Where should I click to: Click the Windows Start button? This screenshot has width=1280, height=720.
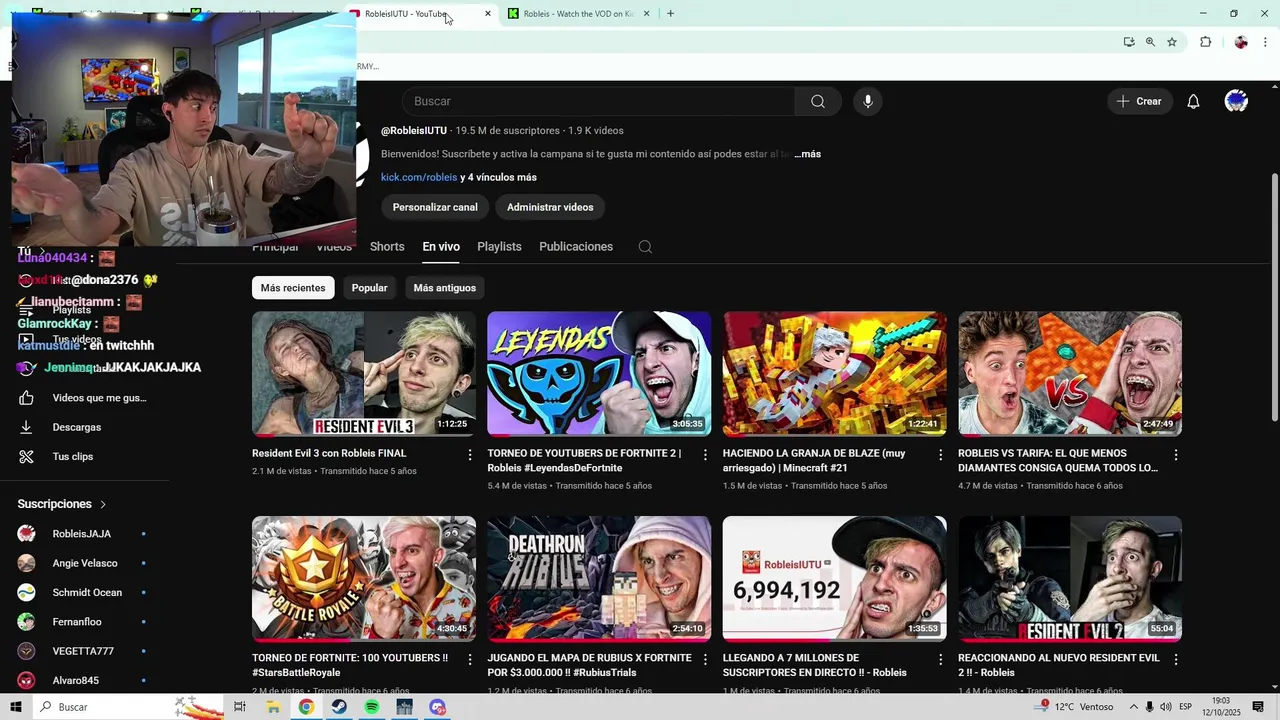[16, 707]
